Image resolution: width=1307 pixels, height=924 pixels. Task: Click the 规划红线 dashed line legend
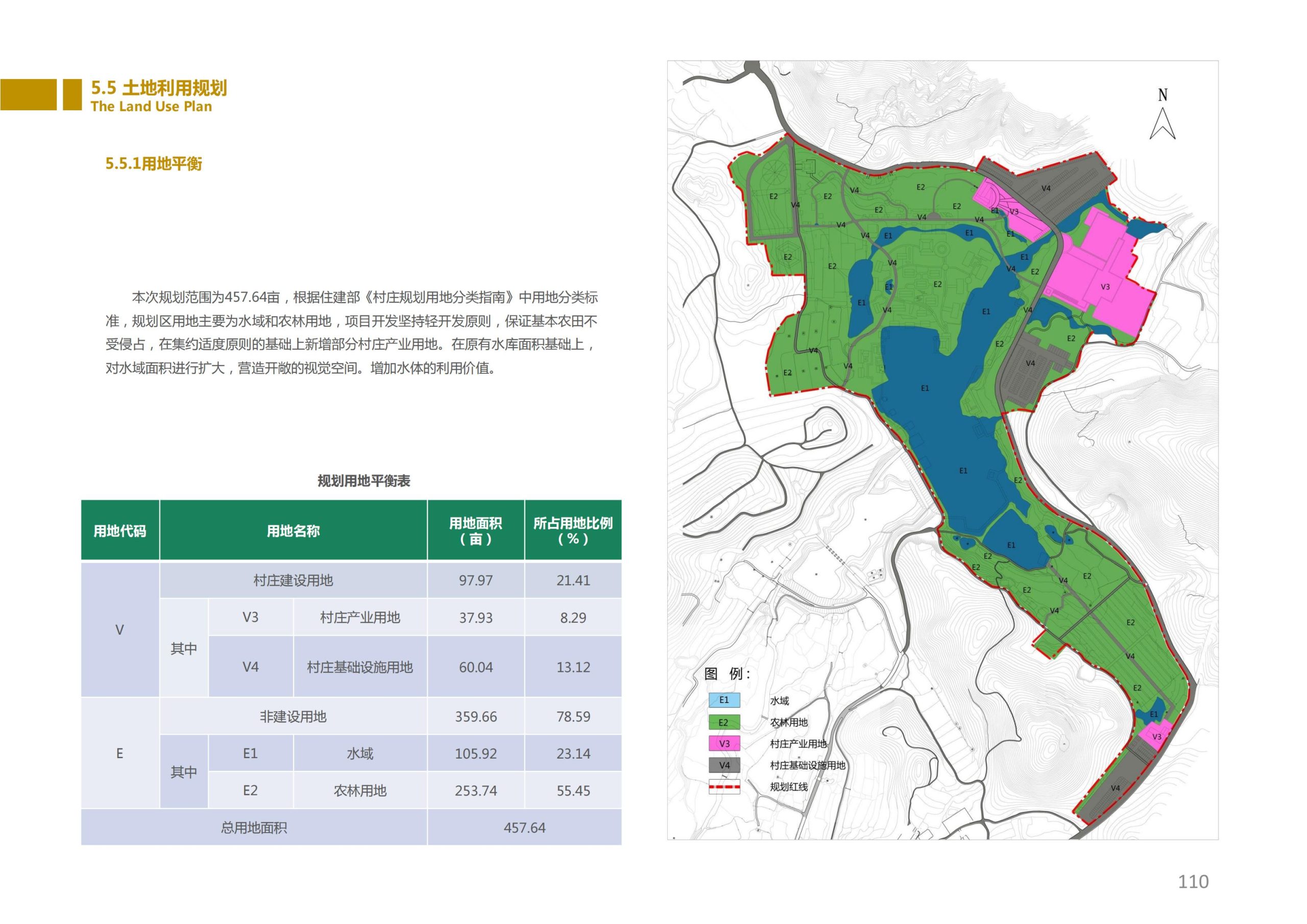pyautogui.click(x=724, y=787)
